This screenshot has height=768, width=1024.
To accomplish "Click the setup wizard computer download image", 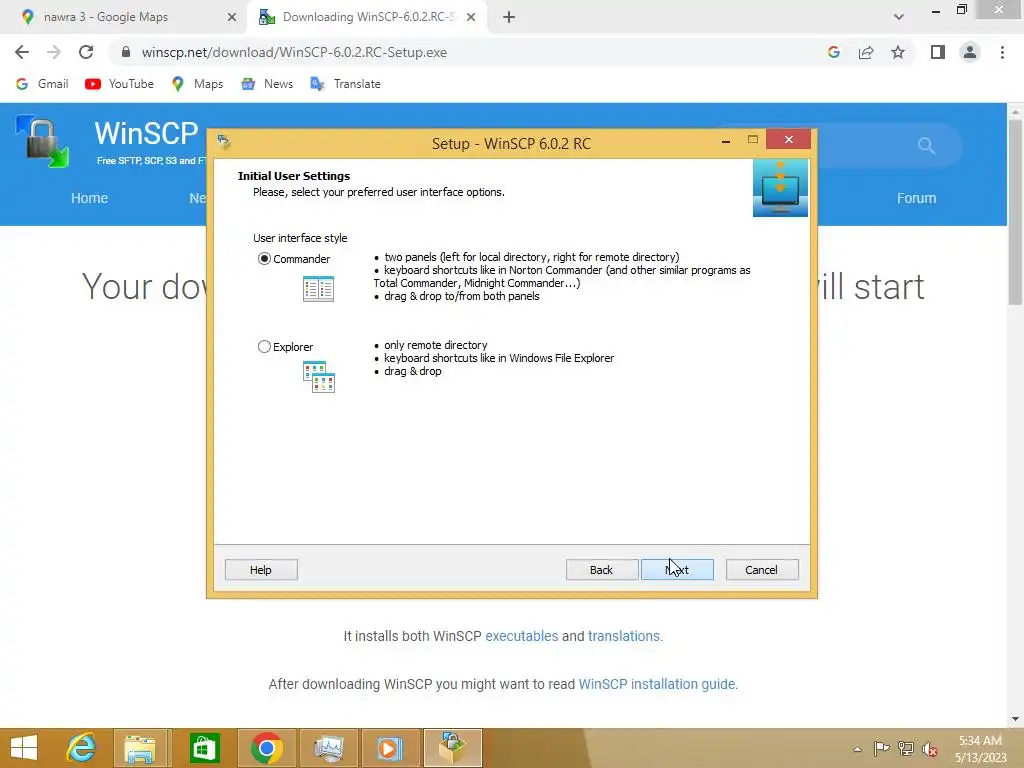I will click(780, 188).
